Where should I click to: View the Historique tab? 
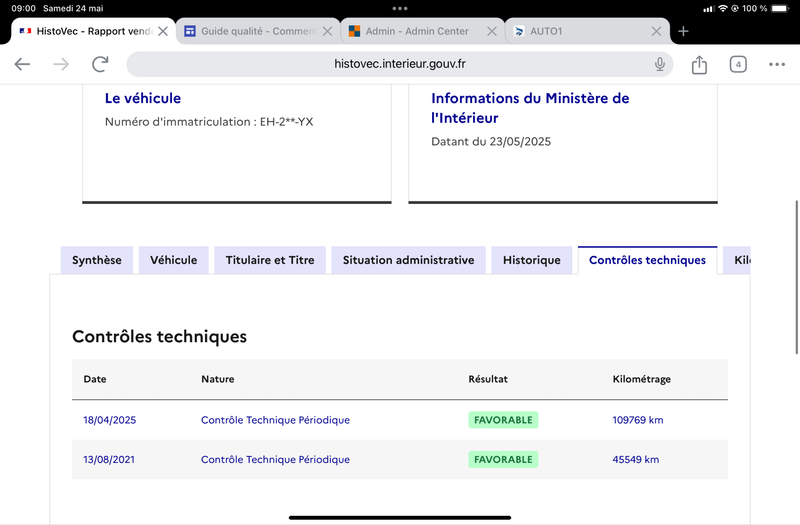point(532,260)
